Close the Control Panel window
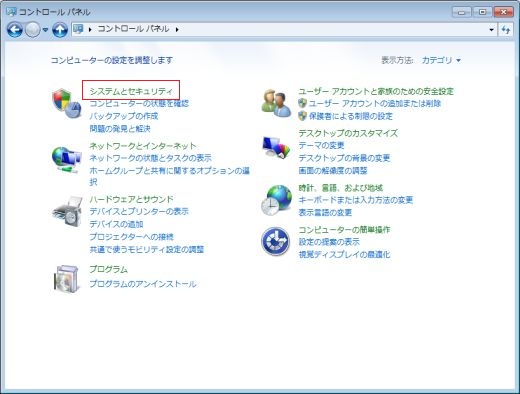The image size is (520, 394). pyautogui.click(x=503, y=12)
